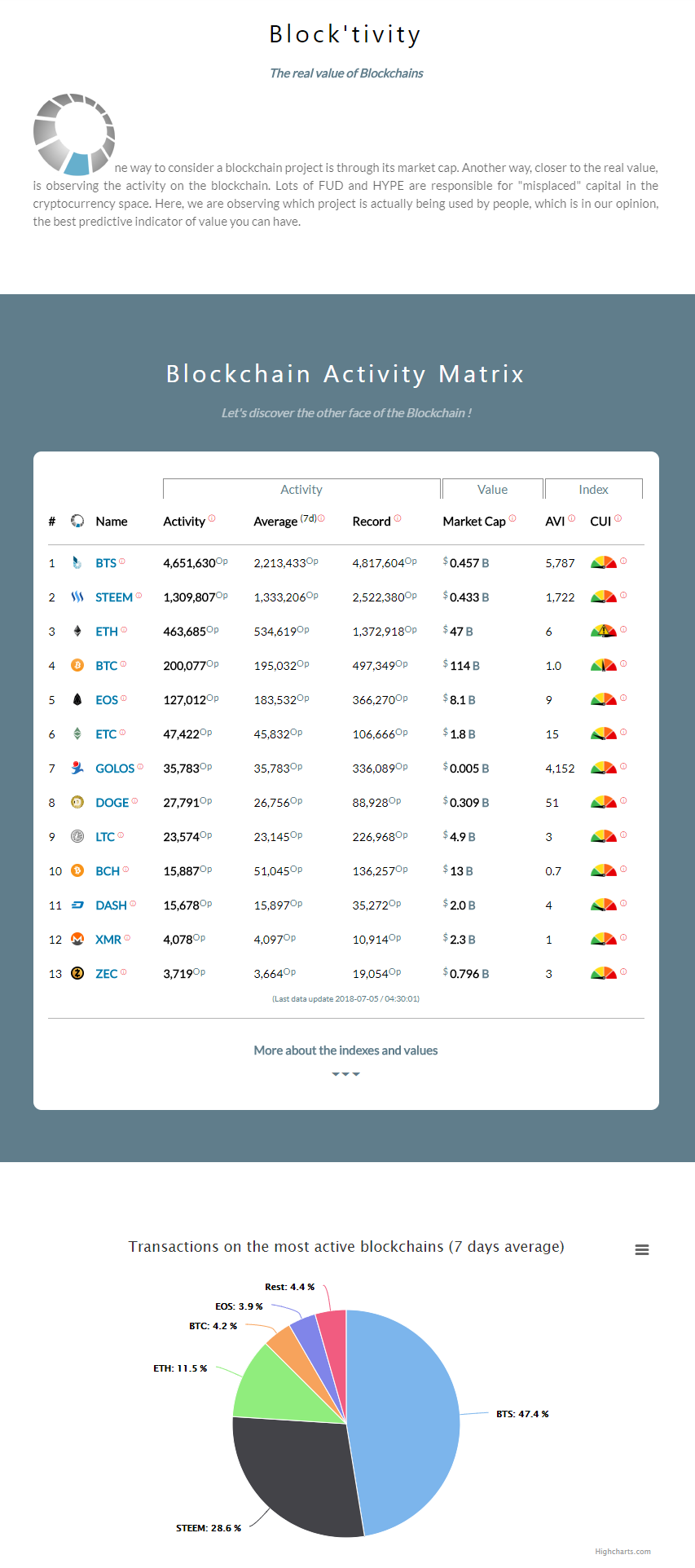695x1568 pixels.
Task: Click the ETH diamond logo icon
Action: click(x=77, y=632)
